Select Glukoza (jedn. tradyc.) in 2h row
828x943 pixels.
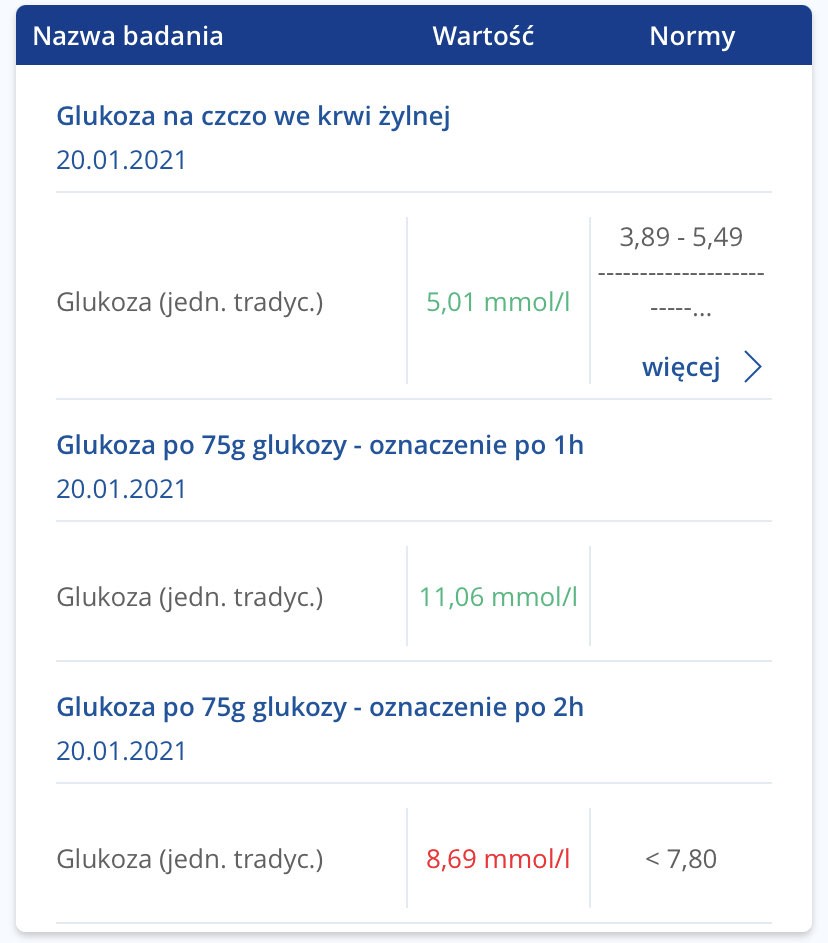[190, 858]
